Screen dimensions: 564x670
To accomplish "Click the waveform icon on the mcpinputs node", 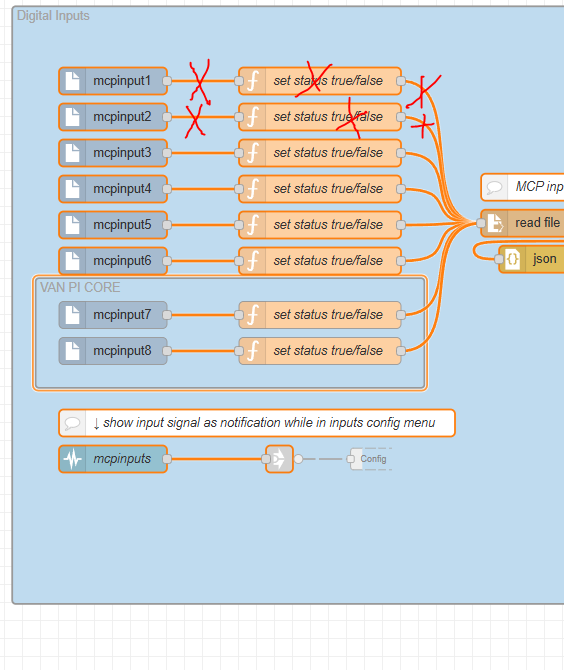I will pos(73,459).
